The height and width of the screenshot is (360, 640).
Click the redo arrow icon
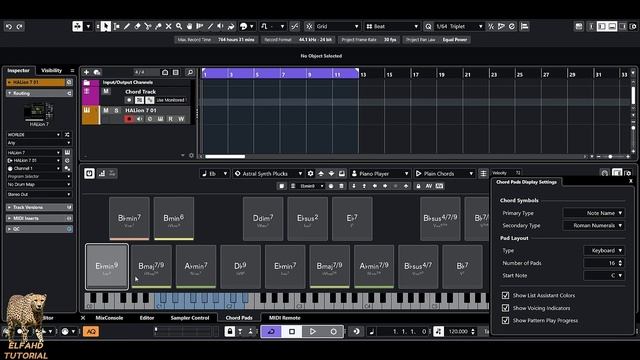click(x=19, y=27)
